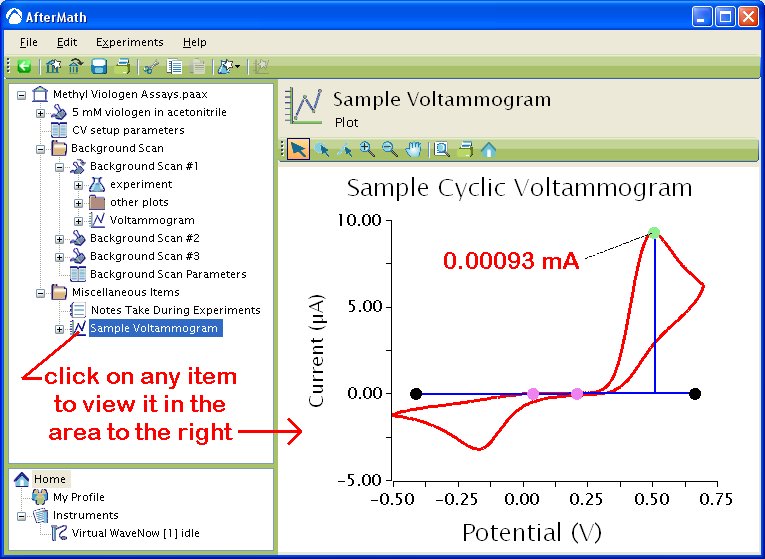
Task: Select the Background Scan folder label
Action: pos(117,148)
